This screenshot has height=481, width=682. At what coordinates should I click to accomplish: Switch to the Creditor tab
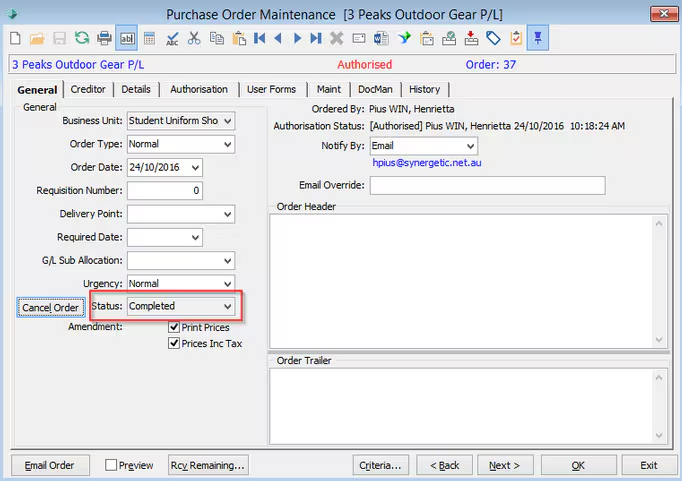click(88, 89)
